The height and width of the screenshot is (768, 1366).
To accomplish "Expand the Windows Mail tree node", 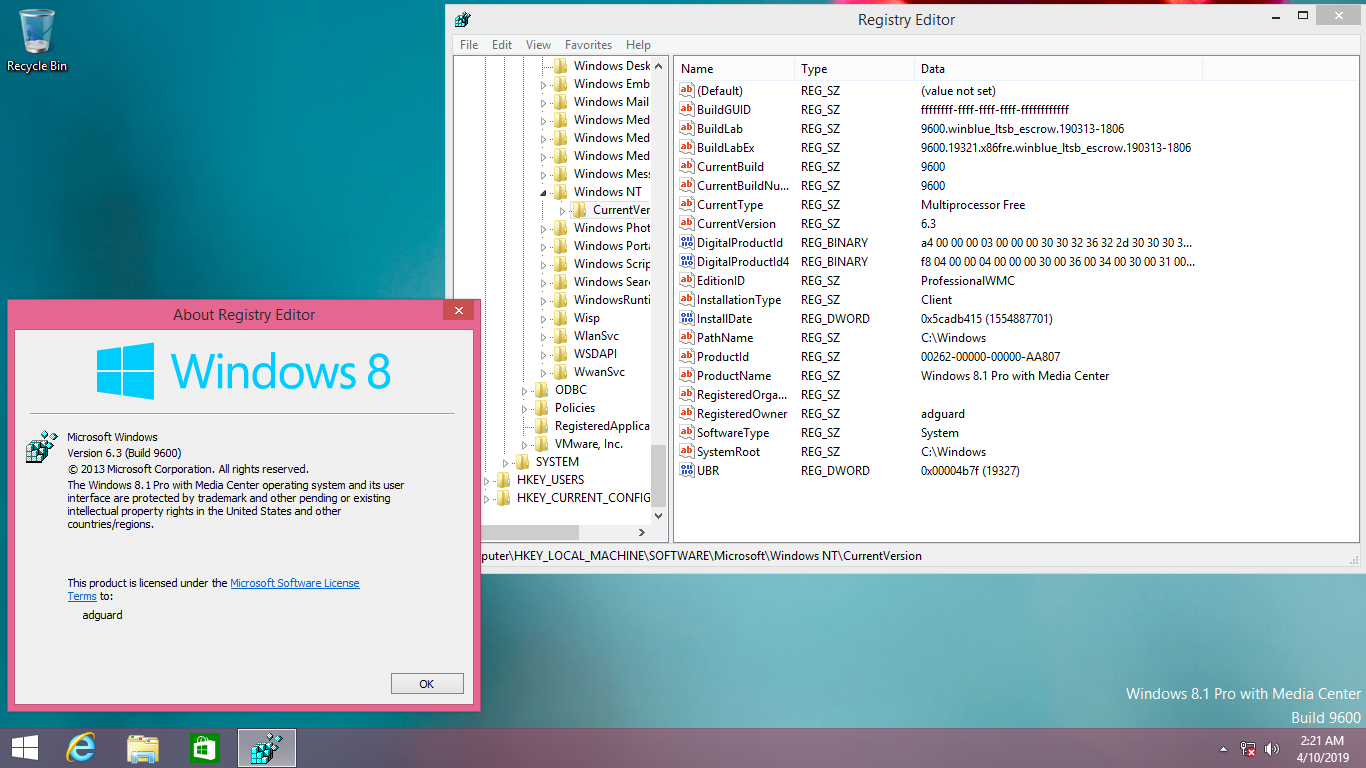I will [544, 102].
